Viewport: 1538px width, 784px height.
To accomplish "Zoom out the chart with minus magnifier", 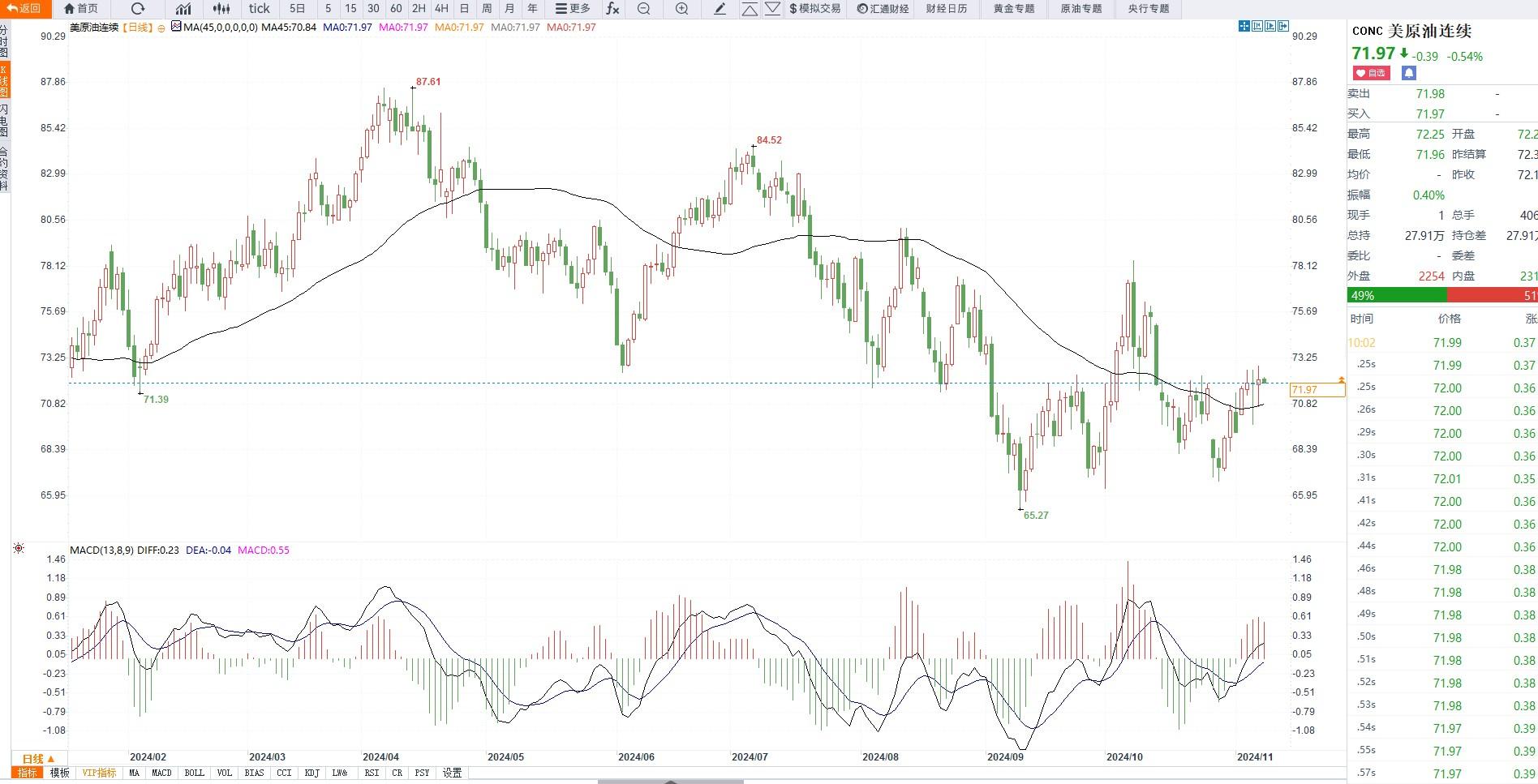I will tap(644, 8).
